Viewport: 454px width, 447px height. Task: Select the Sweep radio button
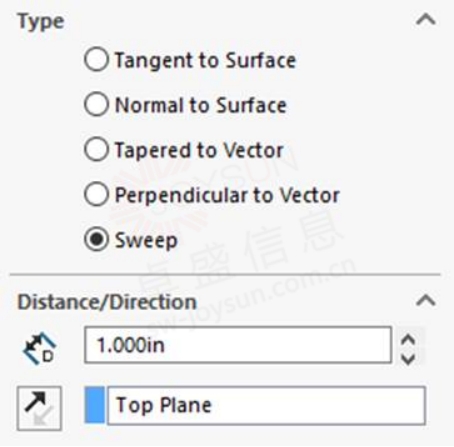tap(96, 239)
